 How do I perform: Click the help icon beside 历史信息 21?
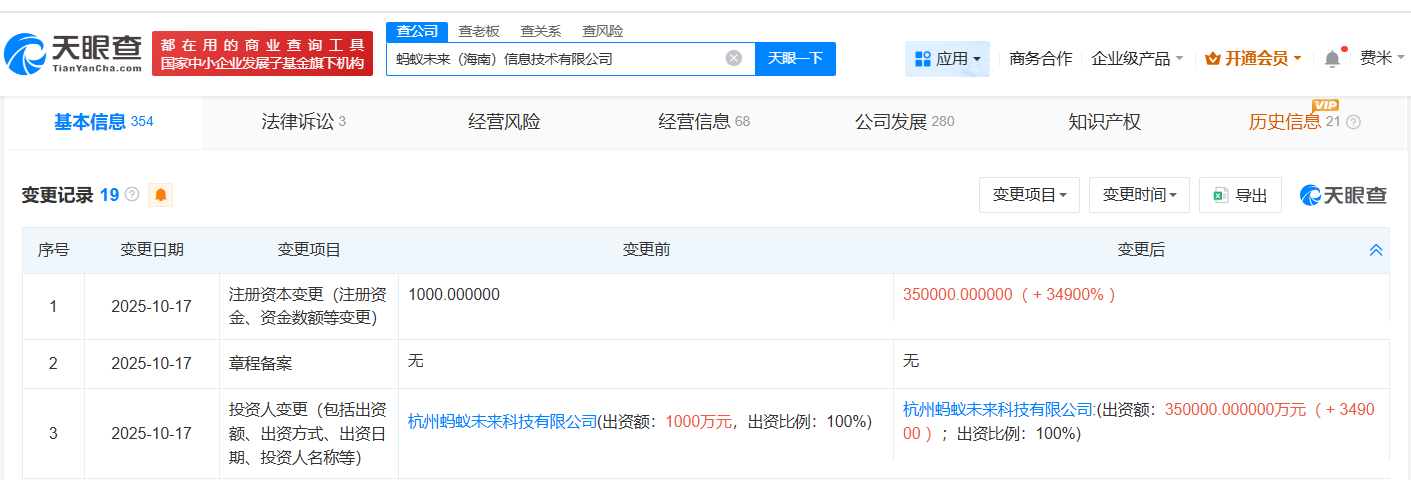1354,122
